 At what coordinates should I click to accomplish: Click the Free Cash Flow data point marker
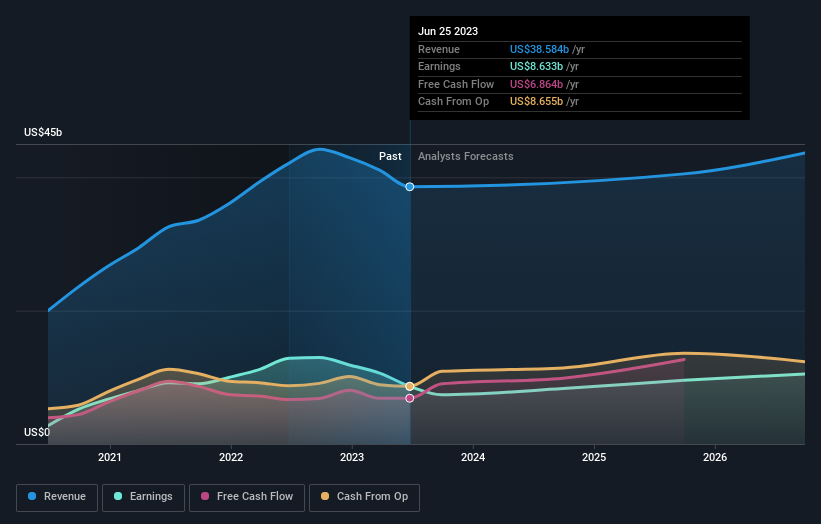410,398
